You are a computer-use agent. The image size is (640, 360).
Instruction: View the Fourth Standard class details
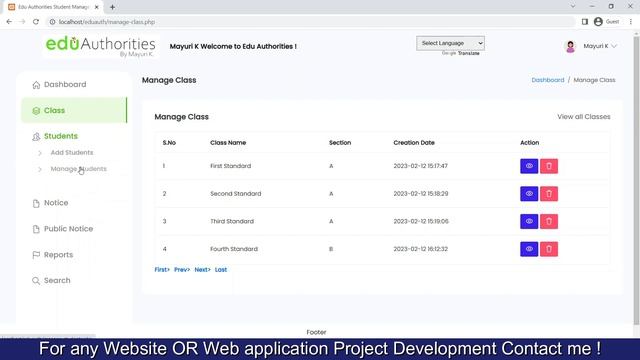coord(529,249)
